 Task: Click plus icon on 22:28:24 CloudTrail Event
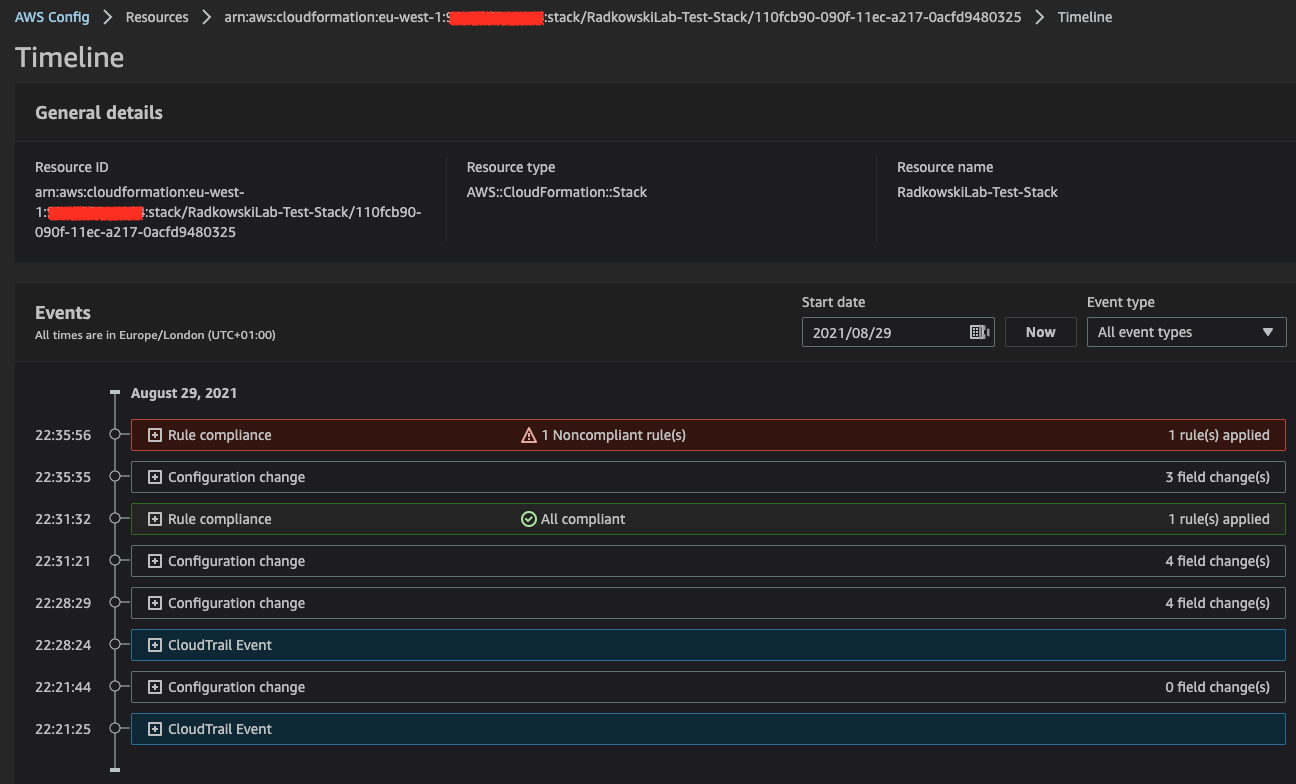click(155, 645)
